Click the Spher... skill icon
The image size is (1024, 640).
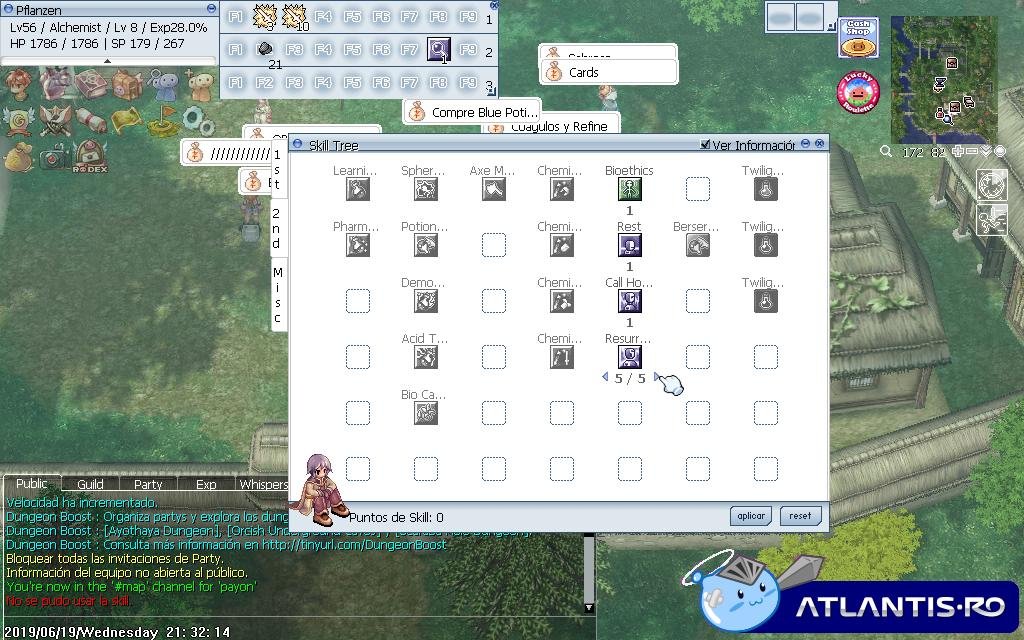click(426, 189)
